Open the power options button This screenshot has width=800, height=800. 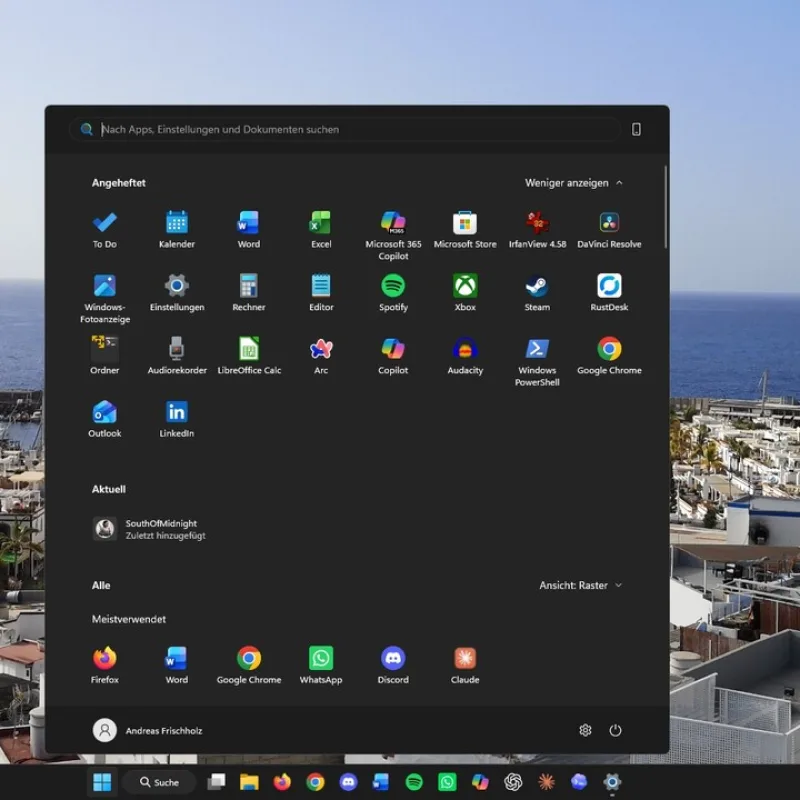coord(615,730)
